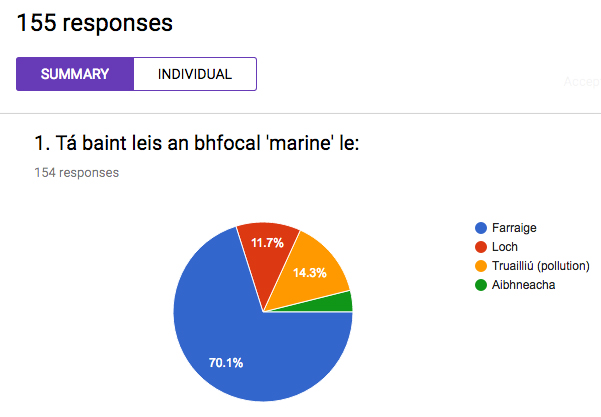Select the Aibhneacha legend label
This screenshot has width=601, height=417.
(x=523, y=285)
